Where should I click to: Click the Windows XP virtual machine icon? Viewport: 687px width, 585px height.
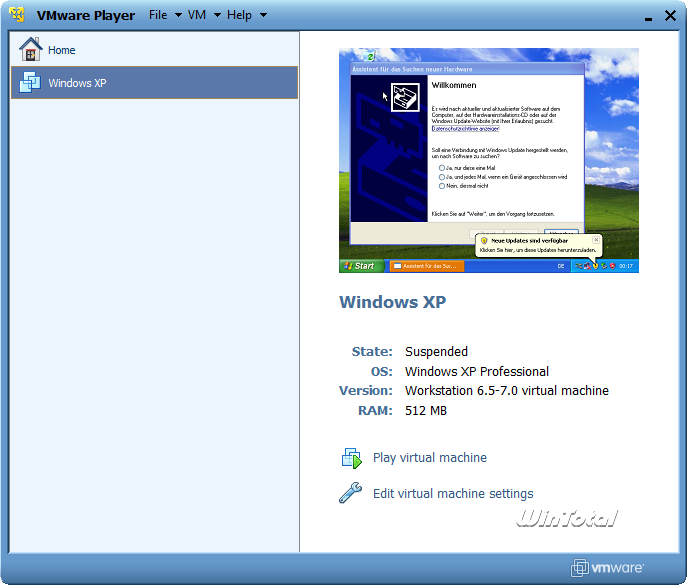coord(30,82)
